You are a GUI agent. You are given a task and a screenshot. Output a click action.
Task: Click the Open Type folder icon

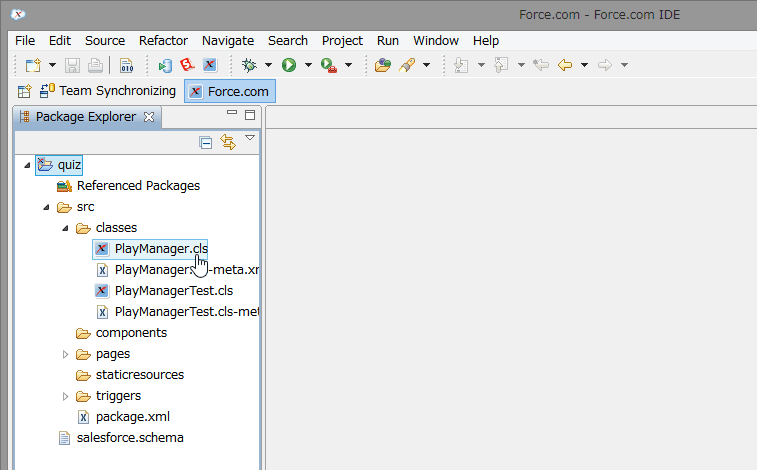point(383,65)
